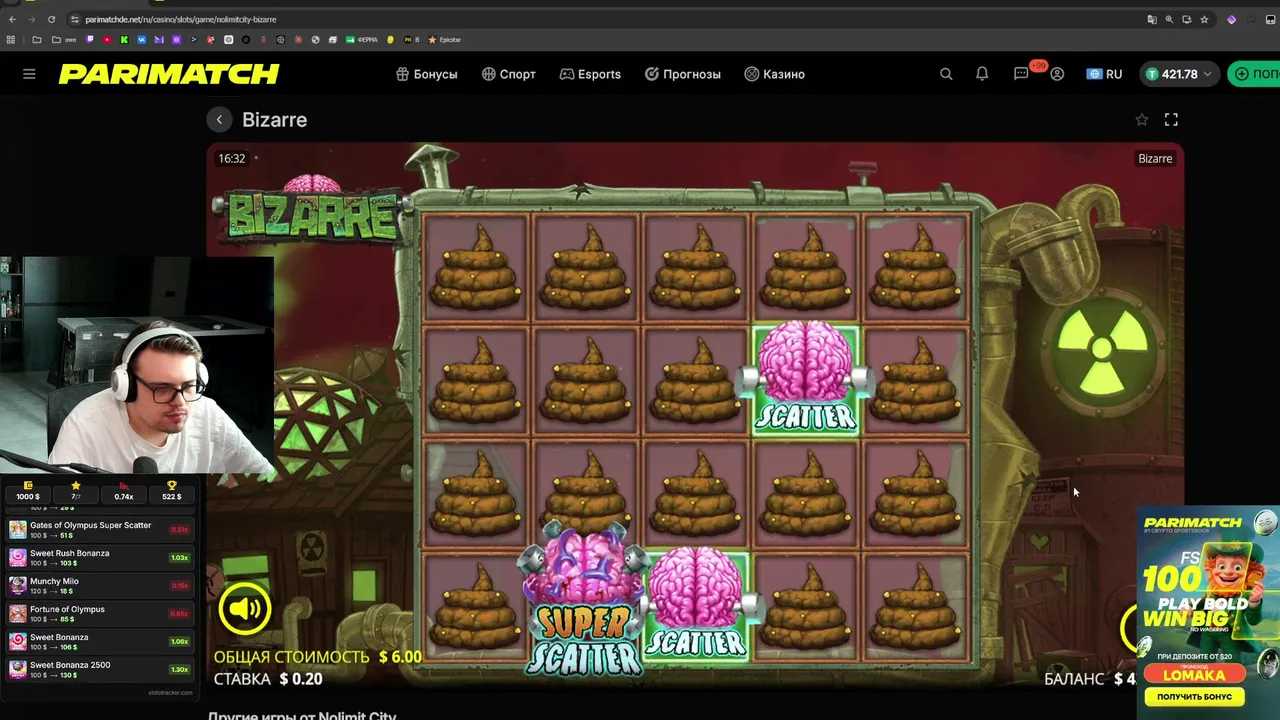Change the RU language selector
Image resolution: width=1280 pixels, height=720 pixels.
(1104, 74)
